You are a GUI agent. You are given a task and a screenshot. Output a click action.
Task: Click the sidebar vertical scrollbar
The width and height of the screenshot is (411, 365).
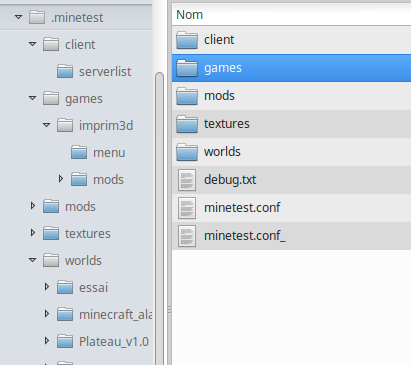pos(159,218)
